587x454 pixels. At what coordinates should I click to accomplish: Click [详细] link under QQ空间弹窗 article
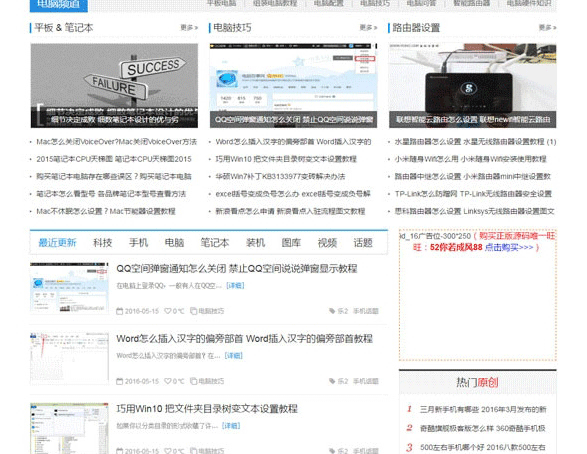coord(235,286)
